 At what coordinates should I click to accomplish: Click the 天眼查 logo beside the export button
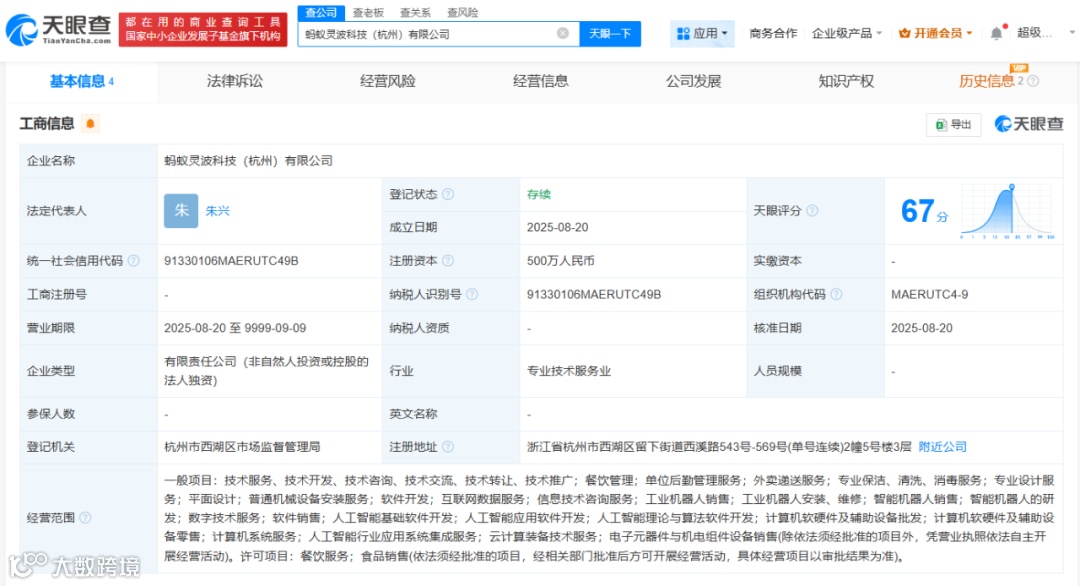click(1029, 124)
